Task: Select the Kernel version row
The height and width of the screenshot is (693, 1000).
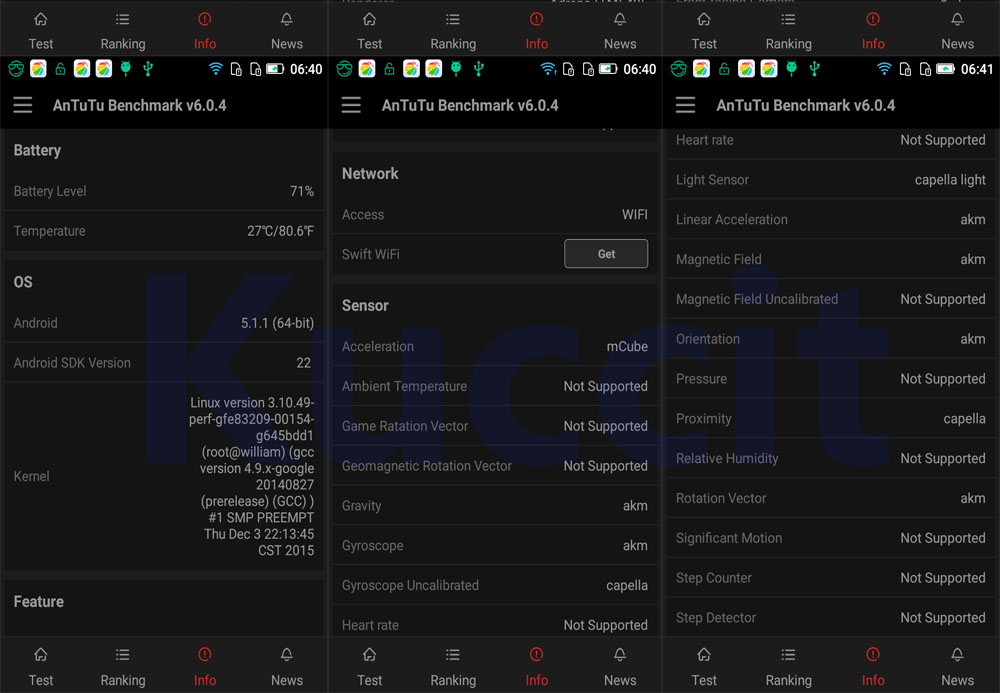Action: (x=164, y=476)
